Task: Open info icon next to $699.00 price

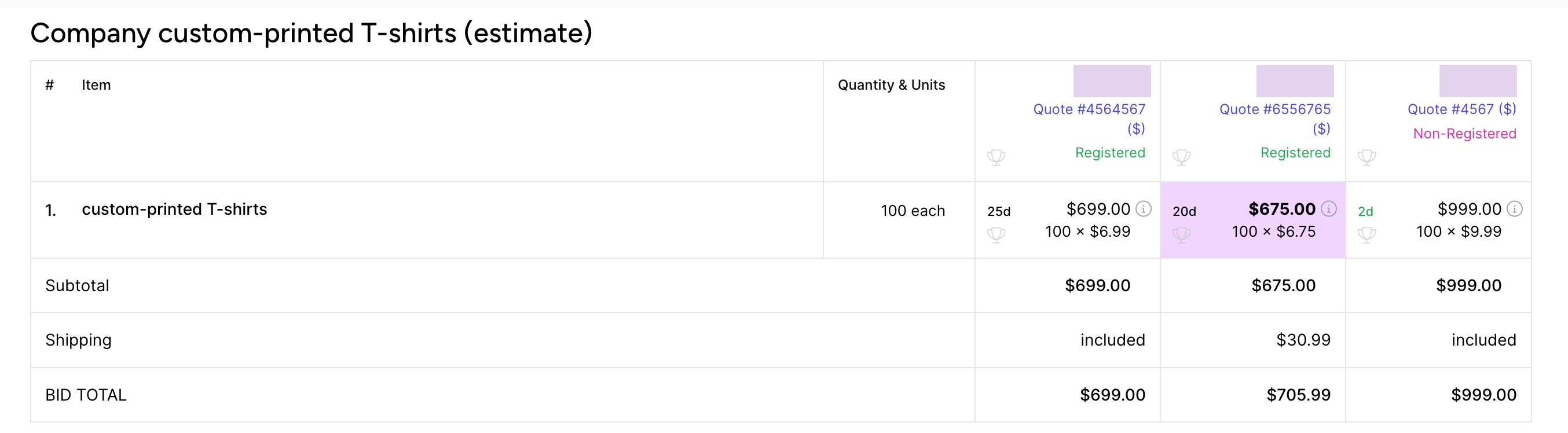Action: [1144, 209]
